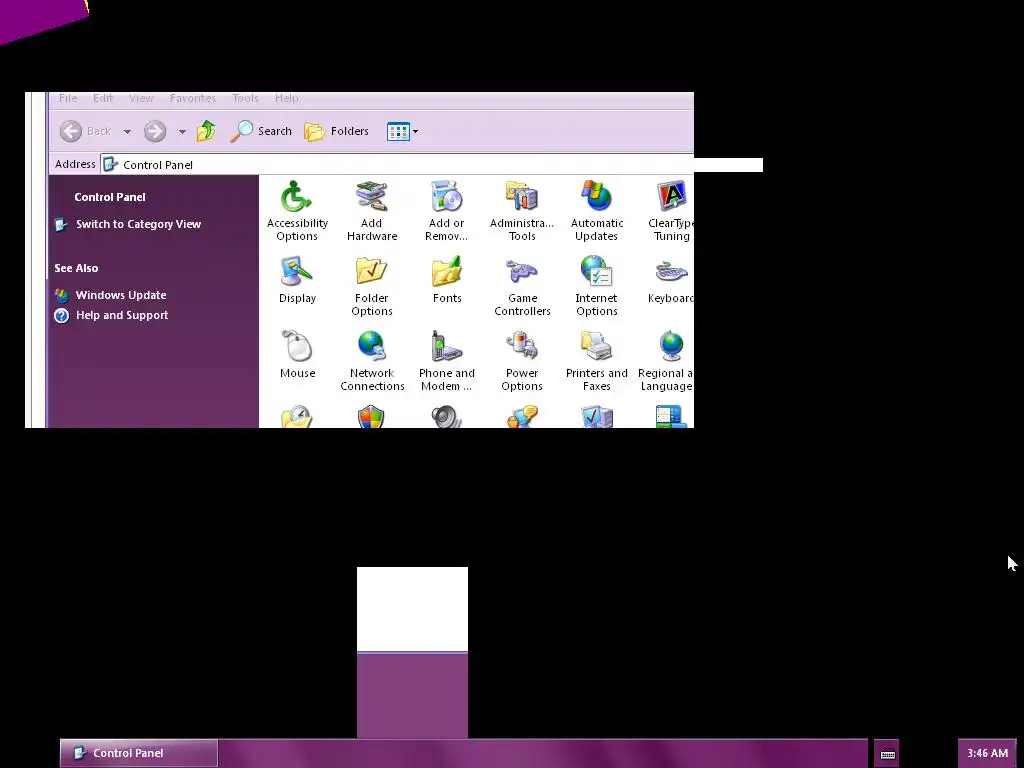Viewport: 1024px width, 768px height.
Task: Select the Automatic Updates icon
Action: pos(596,210)
